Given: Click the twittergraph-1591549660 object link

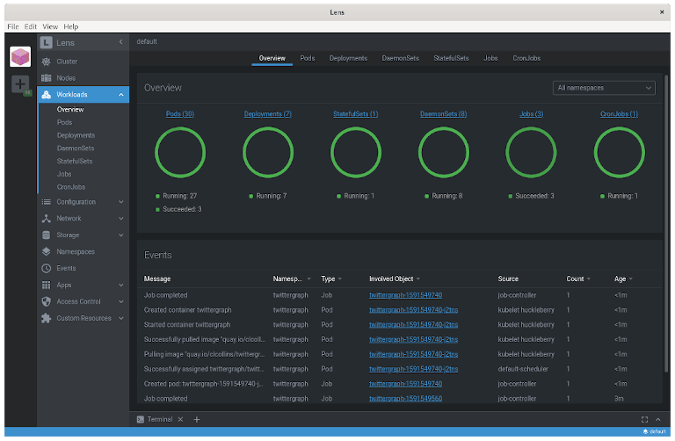Looking at the screenshot, I should click(x=405, y=398).
